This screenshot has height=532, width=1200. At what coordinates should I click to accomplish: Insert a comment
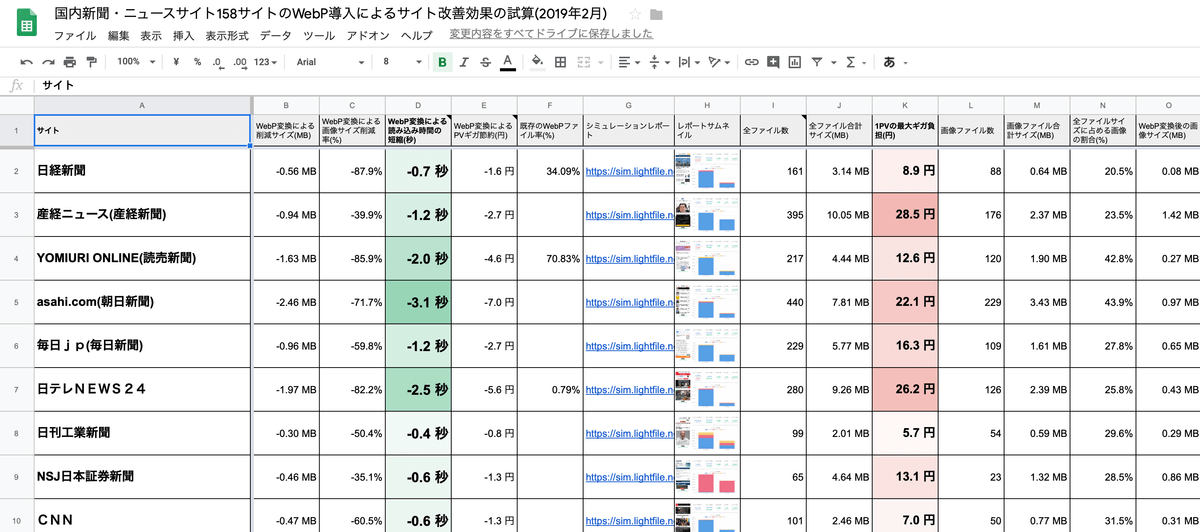773,62
